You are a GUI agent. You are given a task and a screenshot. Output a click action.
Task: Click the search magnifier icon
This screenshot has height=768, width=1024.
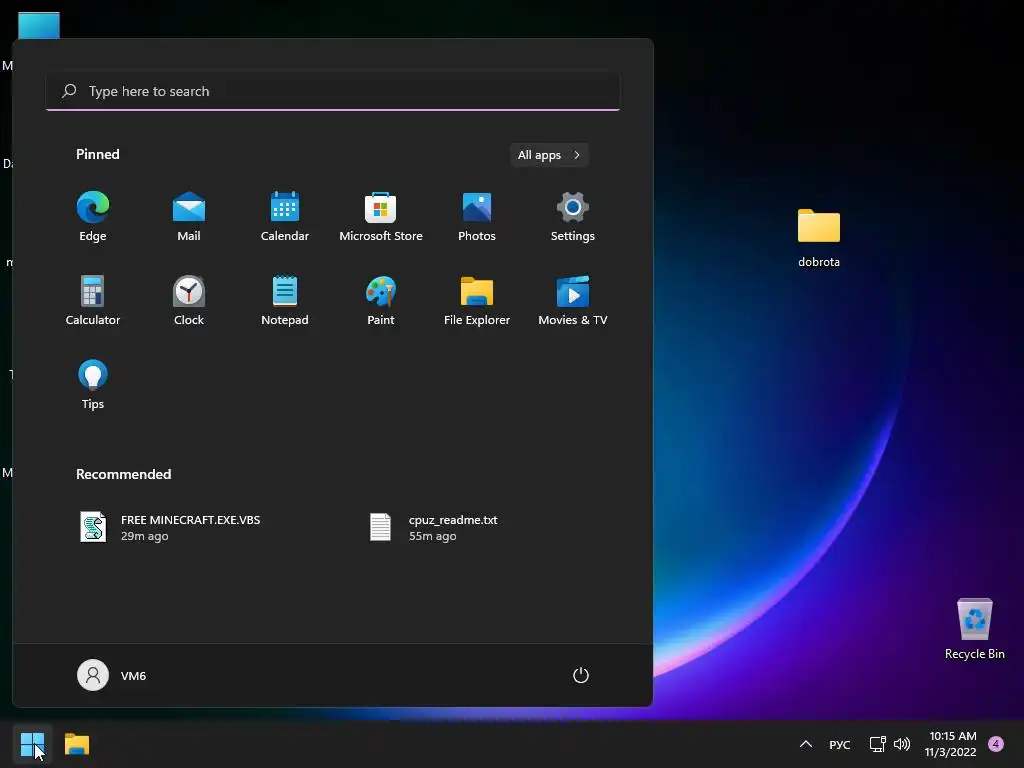coord(69,91)
